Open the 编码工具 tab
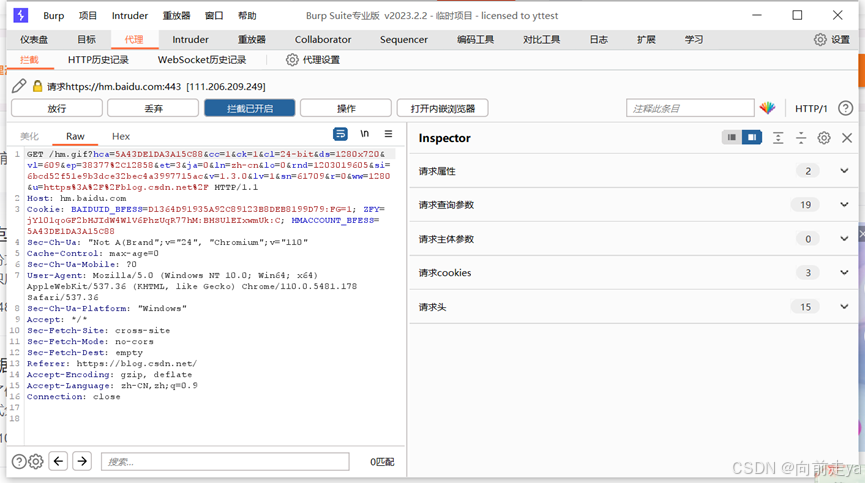Viewport: 865px width, 483px height. pyautogui.click(x=476, y=40)
